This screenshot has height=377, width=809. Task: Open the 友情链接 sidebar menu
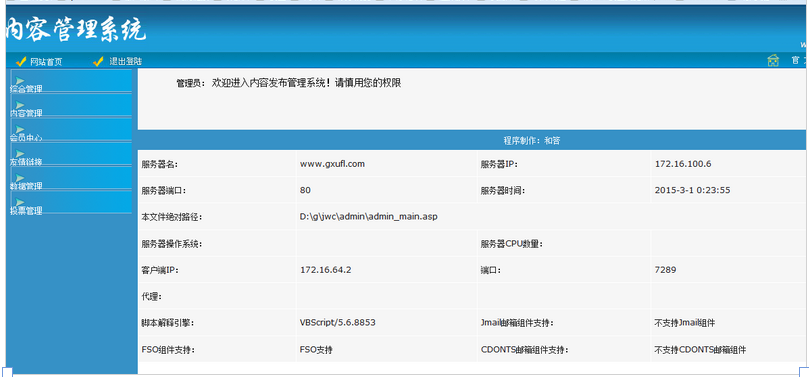click(x=26, y=162)
